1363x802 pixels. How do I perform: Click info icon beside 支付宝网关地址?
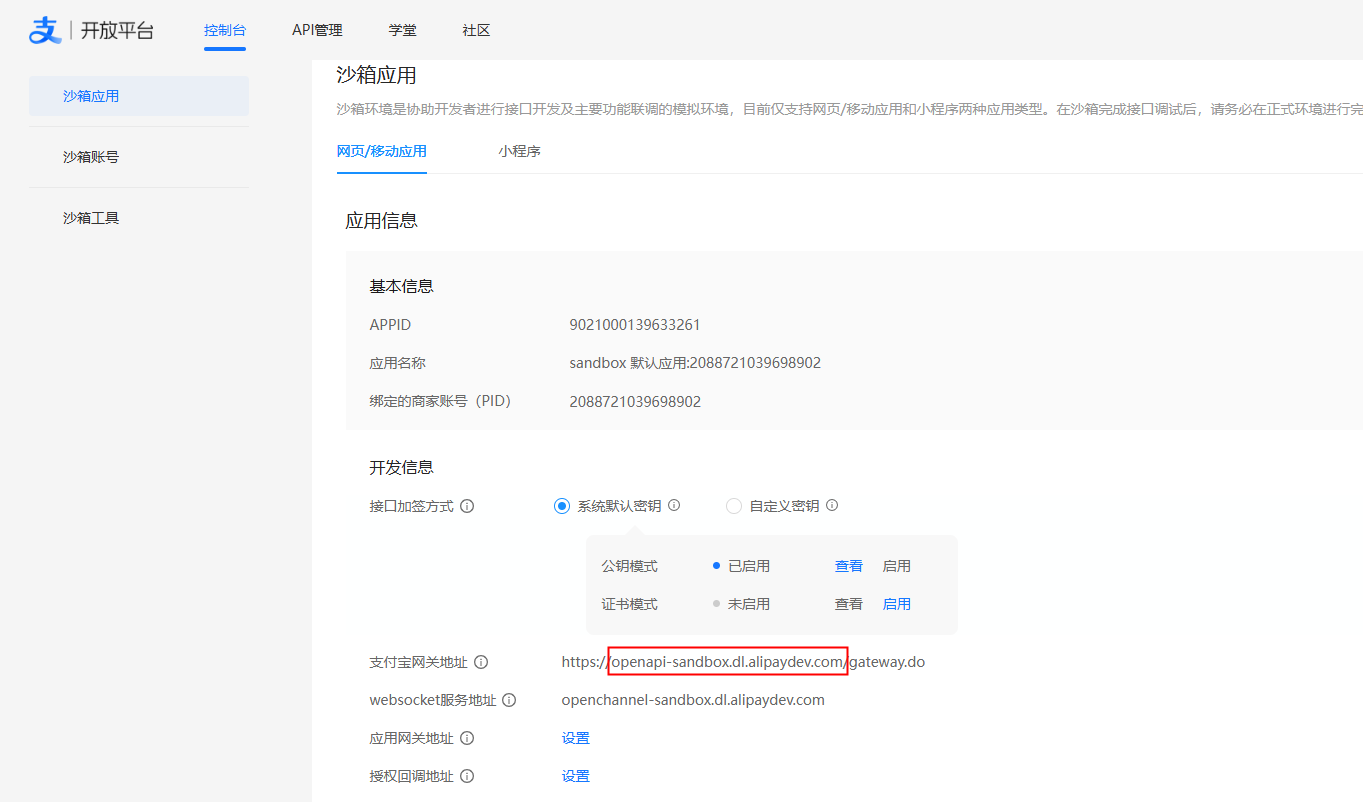tap(481, 662)
